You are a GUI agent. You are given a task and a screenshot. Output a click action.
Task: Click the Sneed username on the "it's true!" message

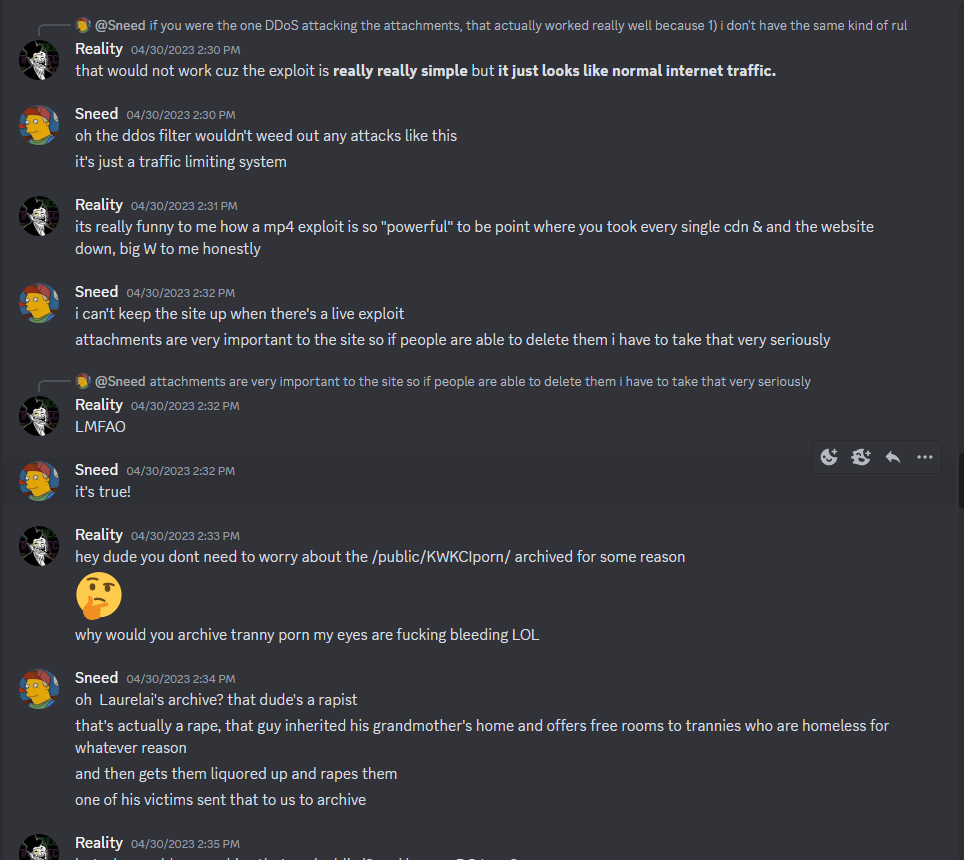click(96, 470)
